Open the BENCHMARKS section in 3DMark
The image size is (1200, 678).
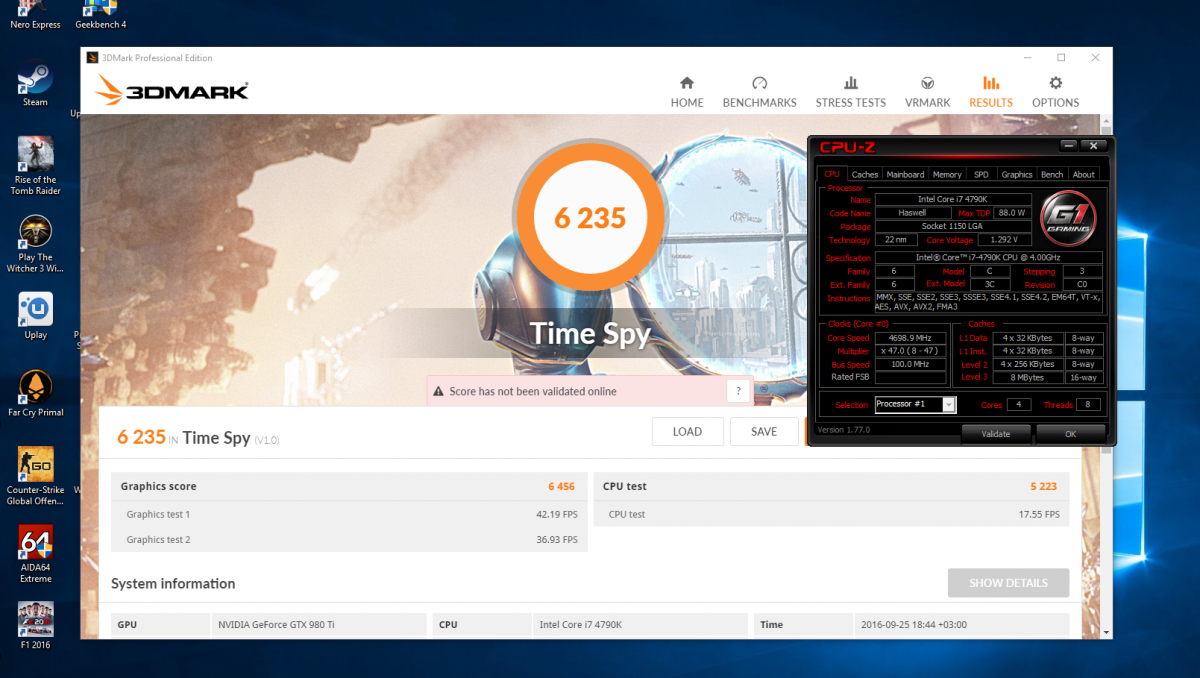[759, 91]
